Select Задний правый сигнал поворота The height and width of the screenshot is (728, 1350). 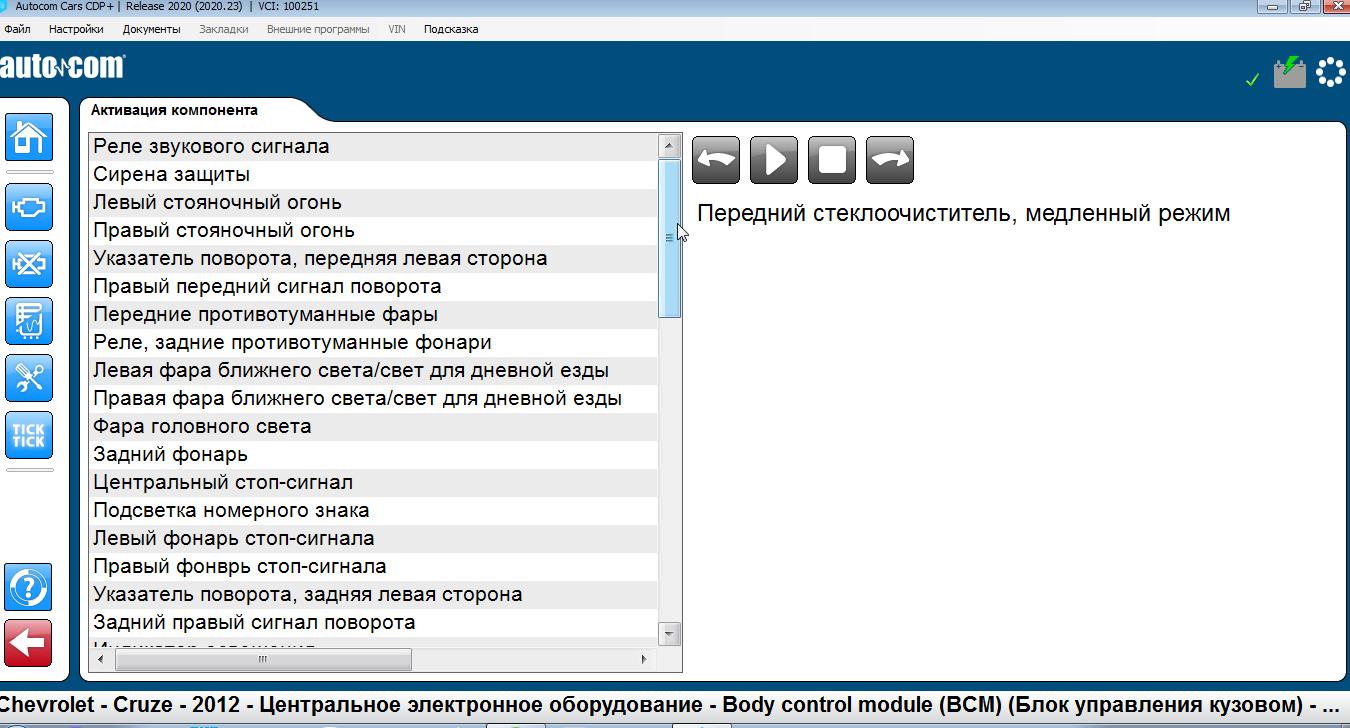click(x=374, y=622)
